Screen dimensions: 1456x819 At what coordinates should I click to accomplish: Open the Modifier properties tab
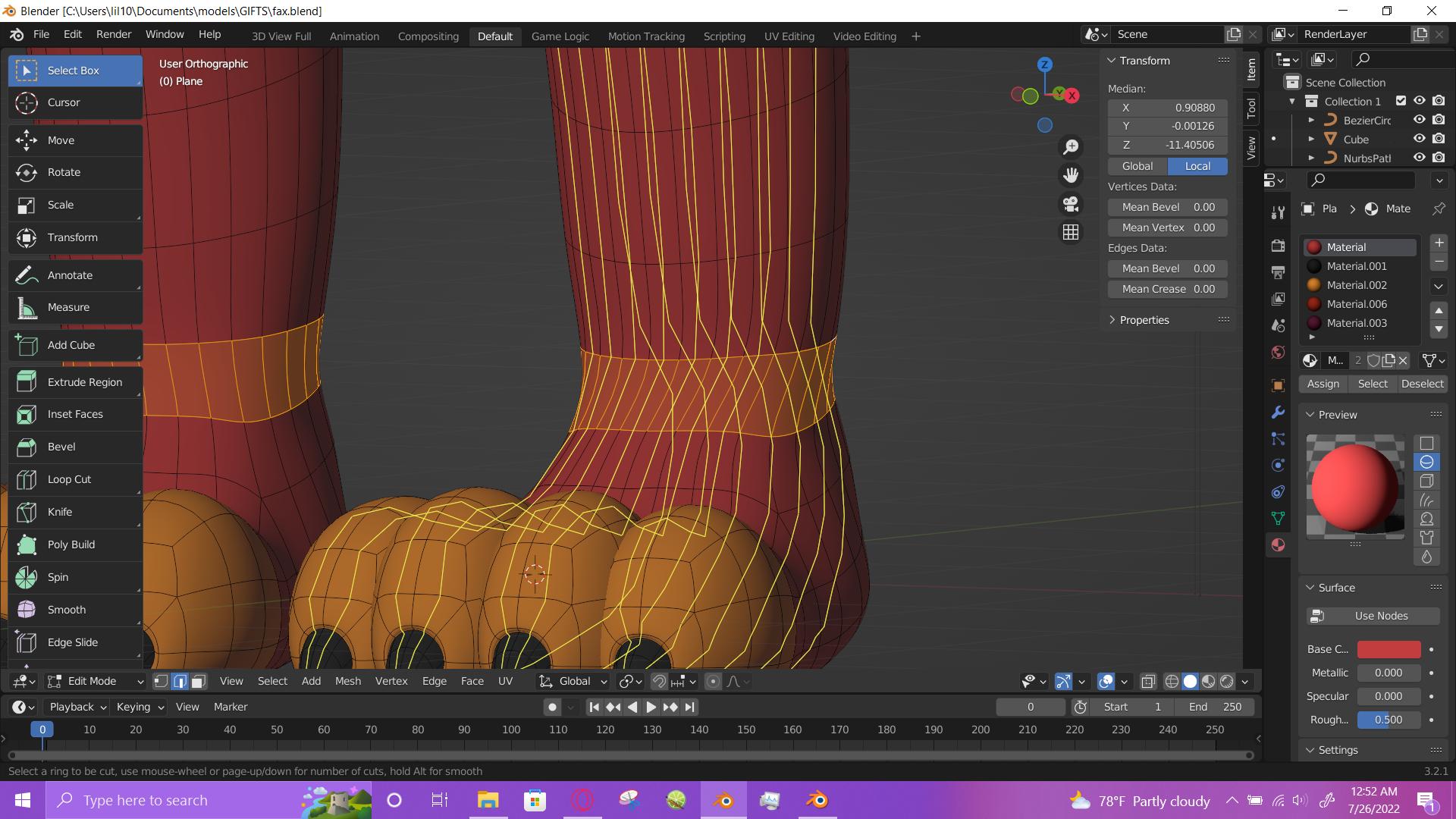(x=1279, y=412)
